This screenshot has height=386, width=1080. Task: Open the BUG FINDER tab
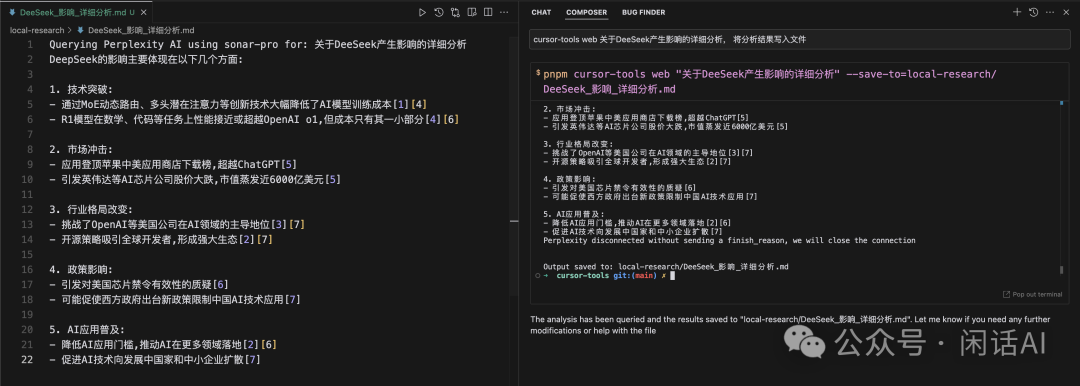point(643,12)
